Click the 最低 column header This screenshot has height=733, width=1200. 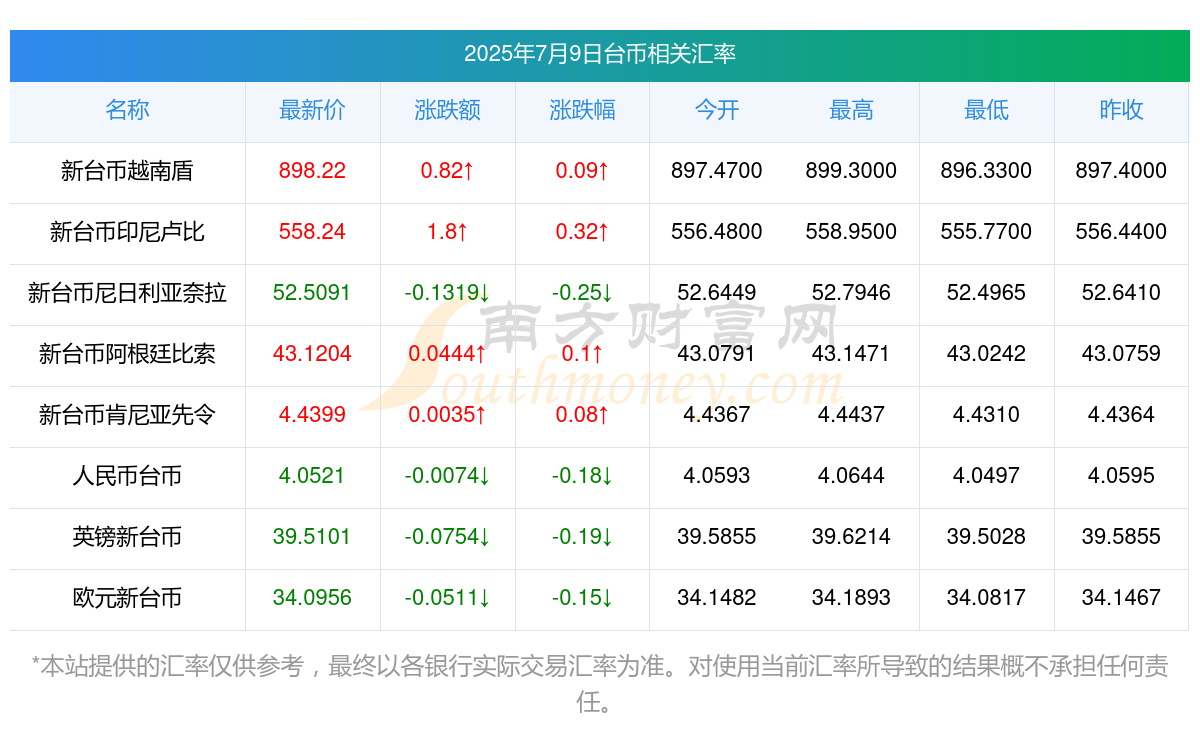pos(986,110)
